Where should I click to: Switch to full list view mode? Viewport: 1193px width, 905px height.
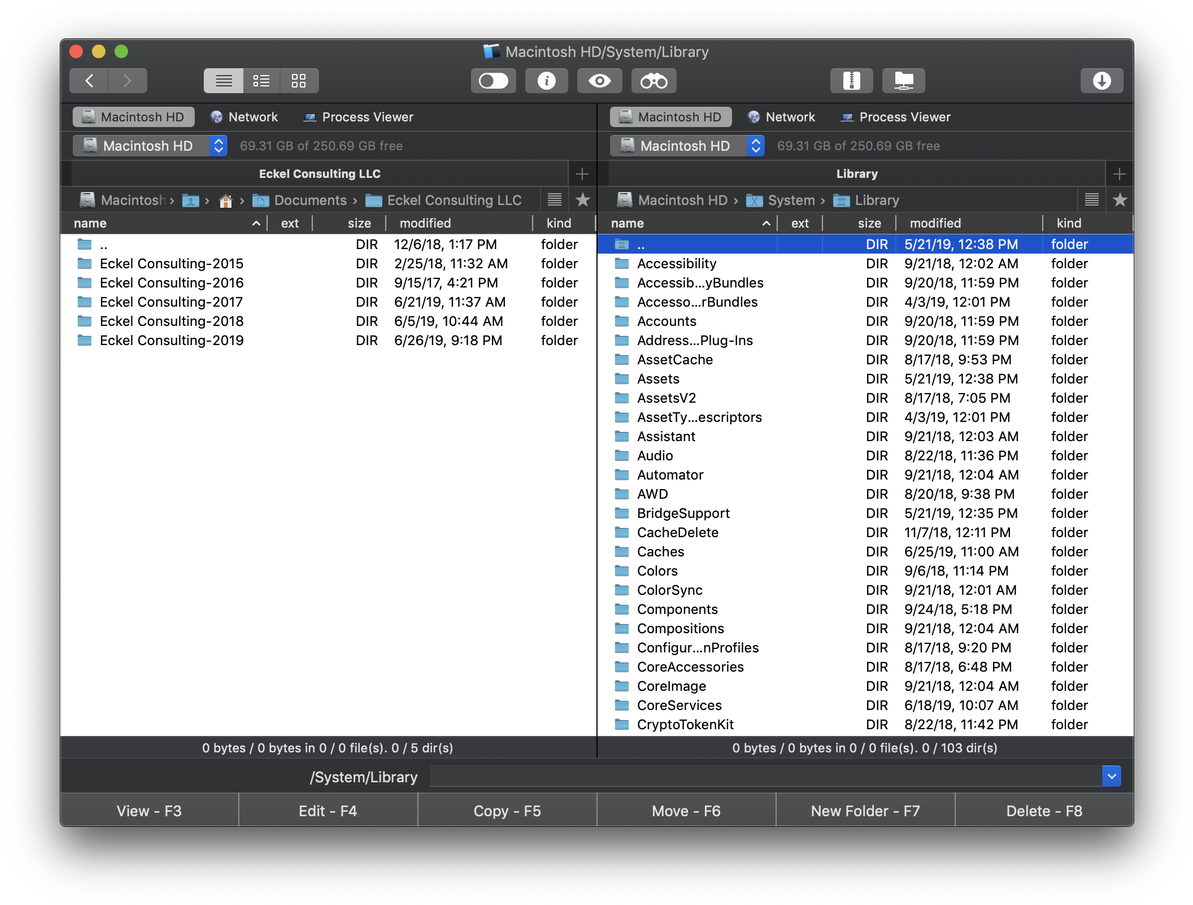[224, 81]
